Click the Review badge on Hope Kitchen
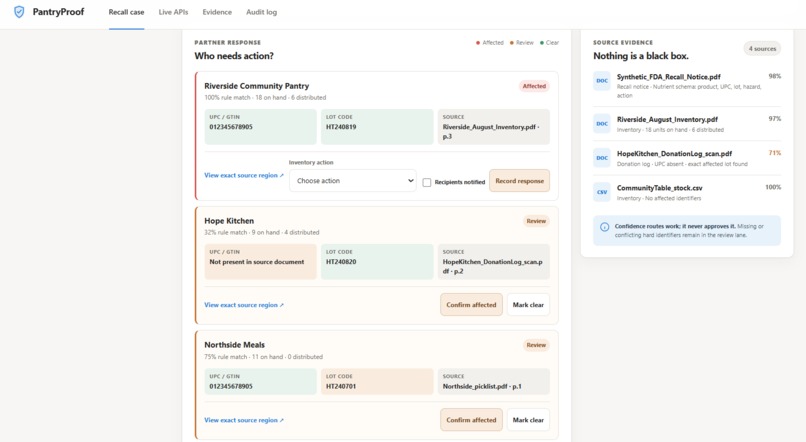 pyautogui.click(x=536, y=221)
